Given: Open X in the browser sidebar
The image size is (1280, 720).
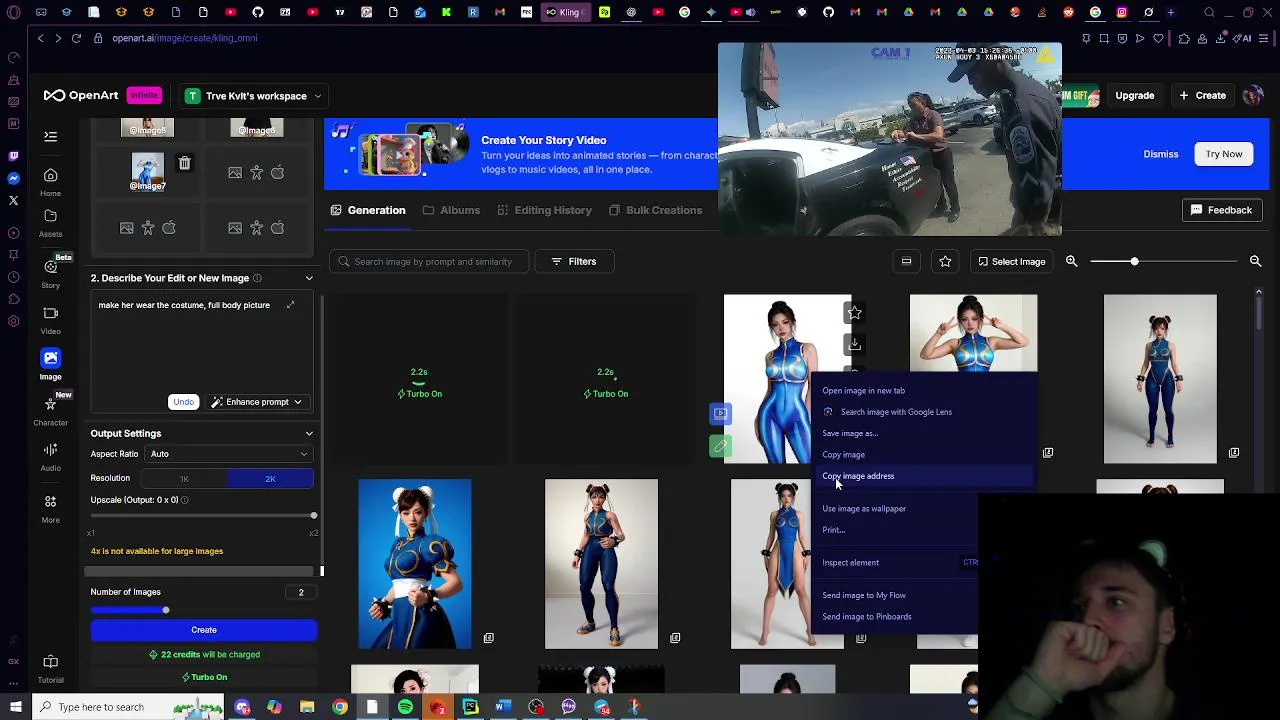Looking at the screenshot, I should (13, 200).
